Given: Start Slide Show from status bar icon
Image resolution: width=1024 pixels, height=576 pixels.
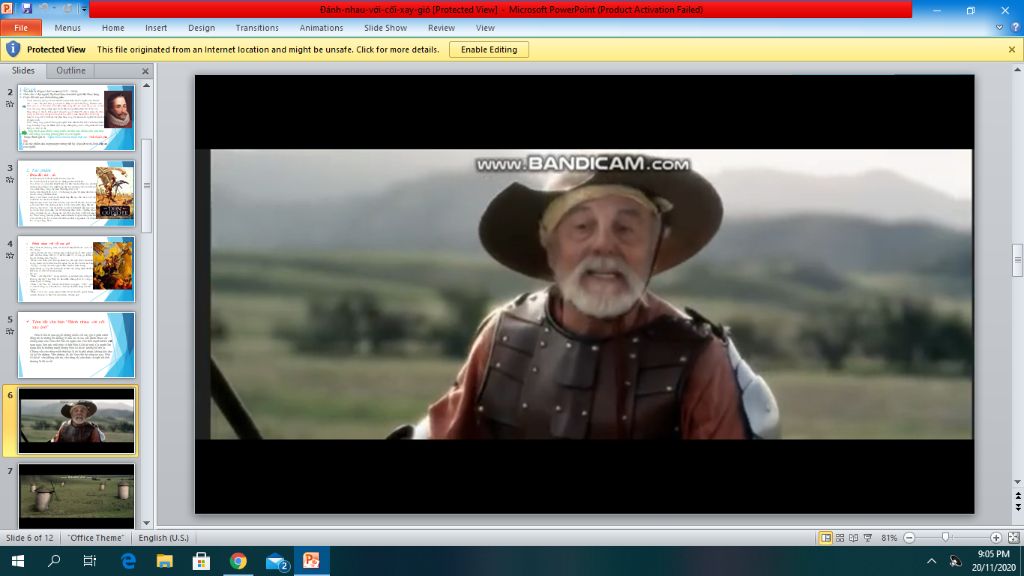Looking at the screenshot, I should pyautogui.click(x=868, y=537).
